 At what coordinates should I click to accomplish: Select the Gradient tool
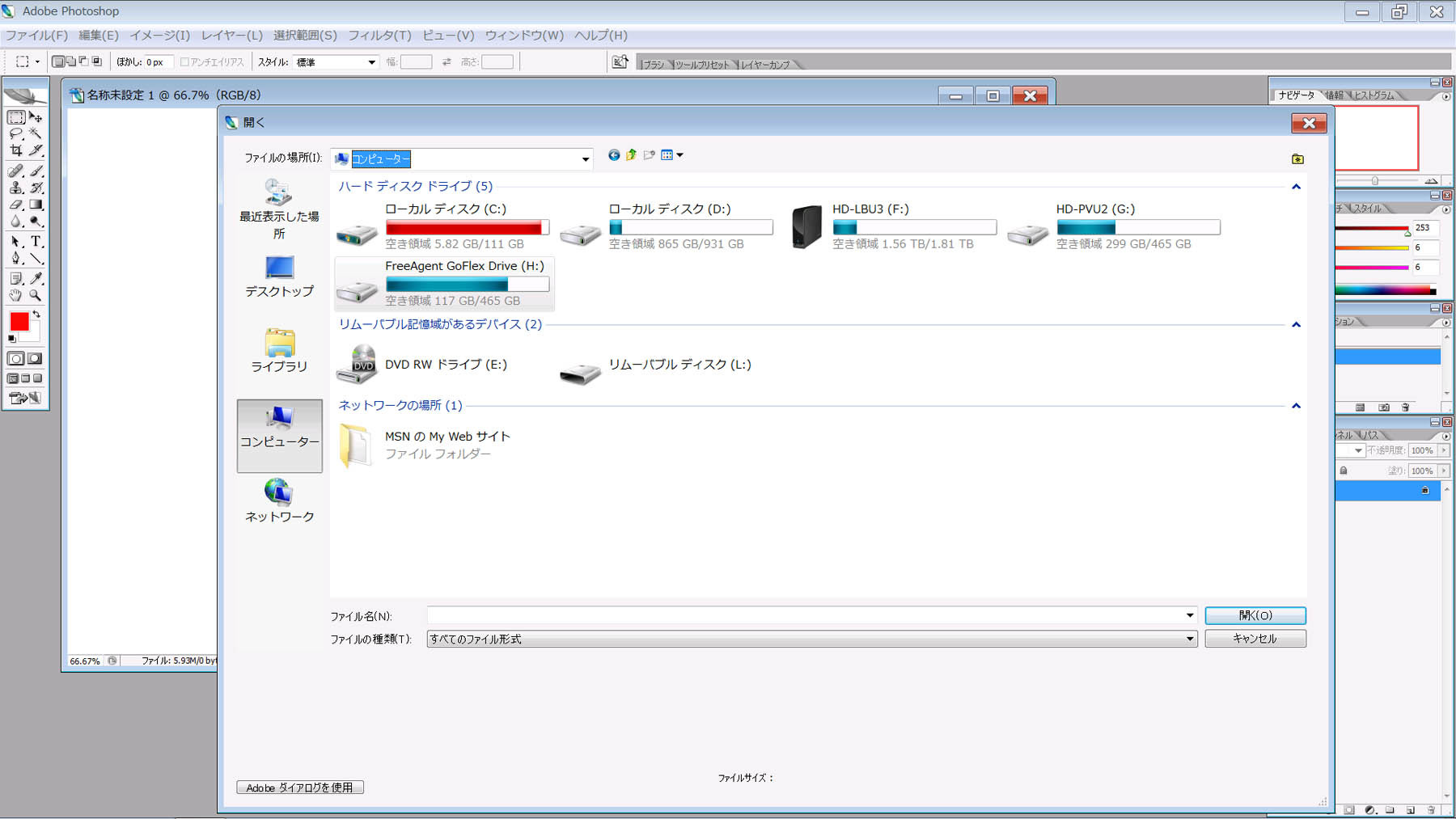(36, 205)
